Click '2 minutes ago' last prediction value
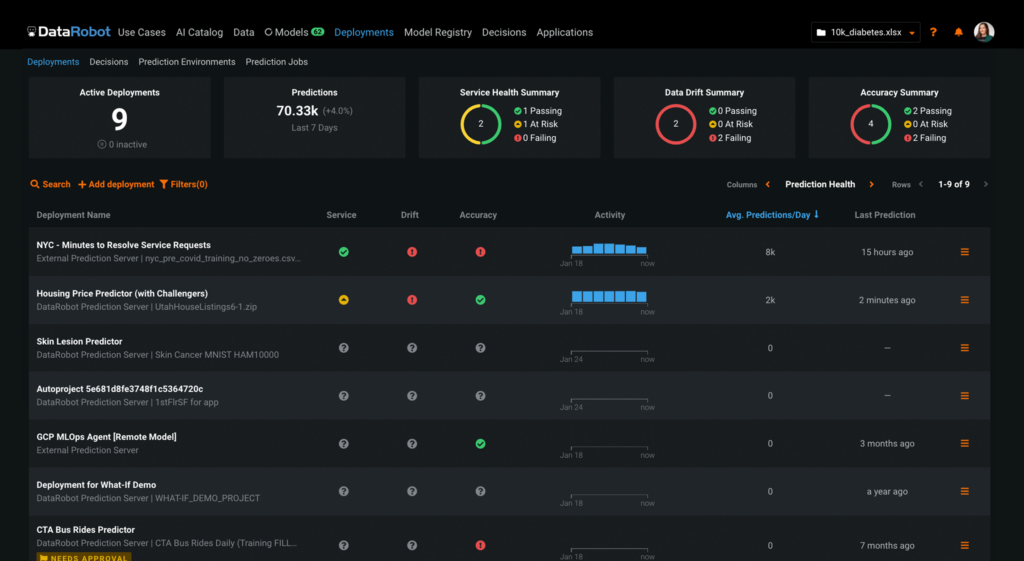 [x=887, y=300]
